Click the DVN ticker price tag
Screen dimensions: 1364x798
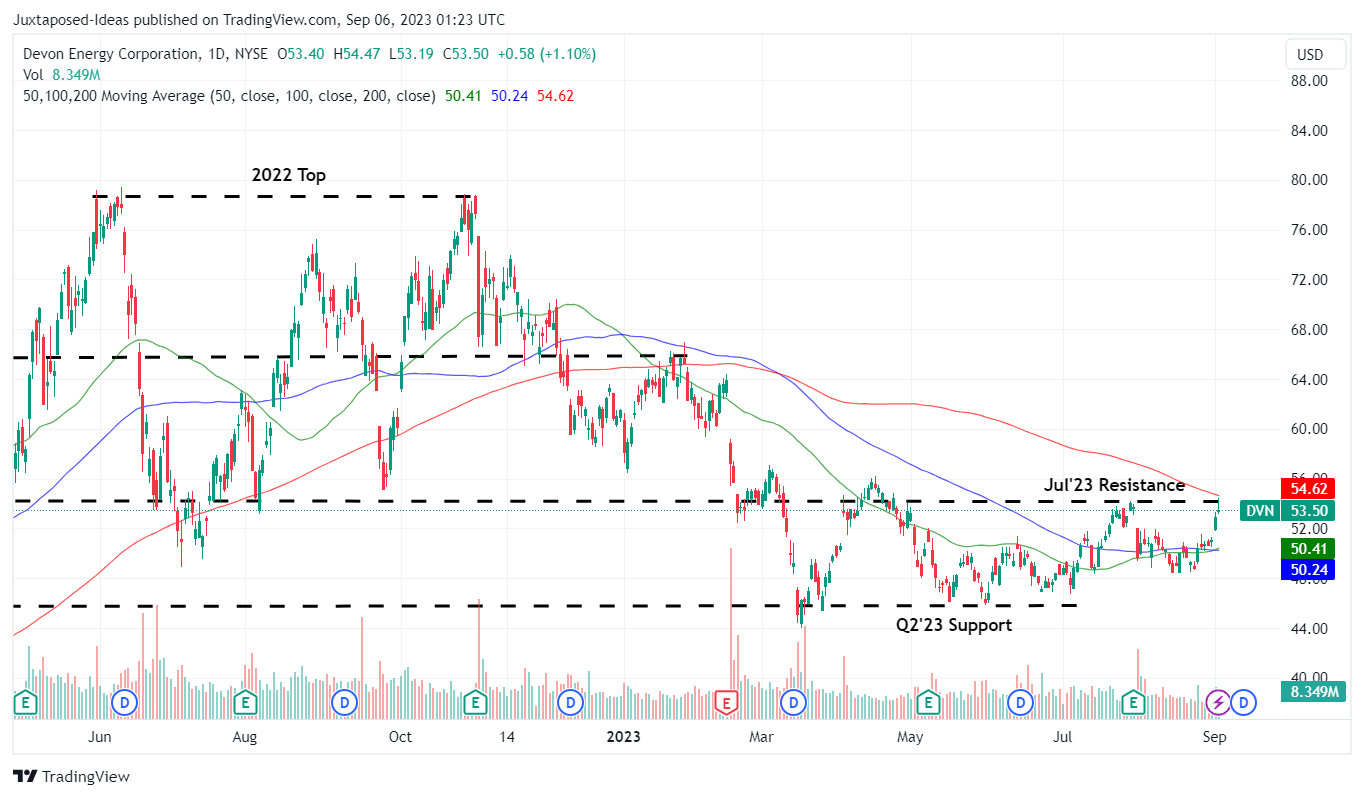tap(1258, 510)
